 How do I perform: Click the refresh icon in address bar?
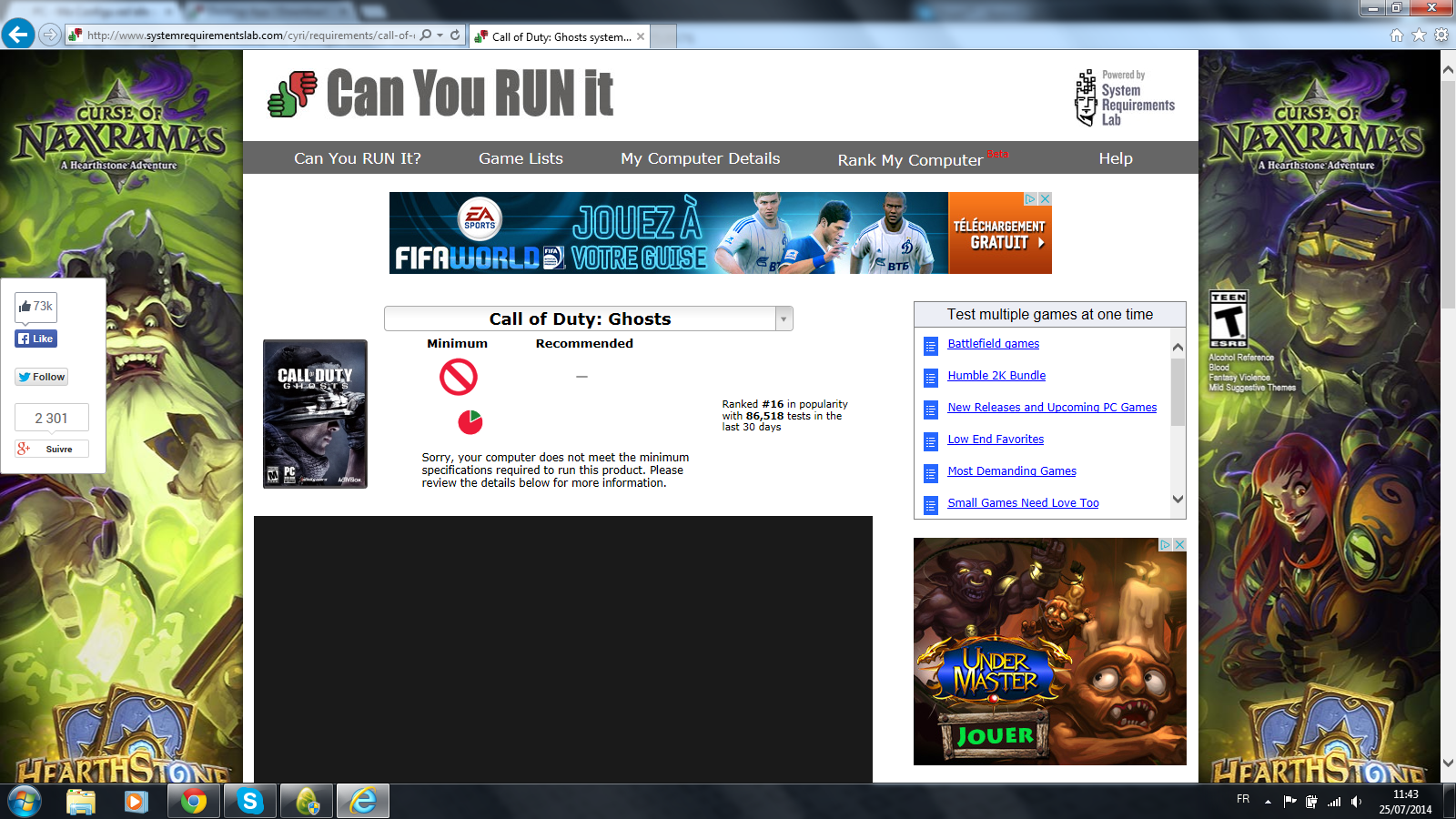[455, 35]
